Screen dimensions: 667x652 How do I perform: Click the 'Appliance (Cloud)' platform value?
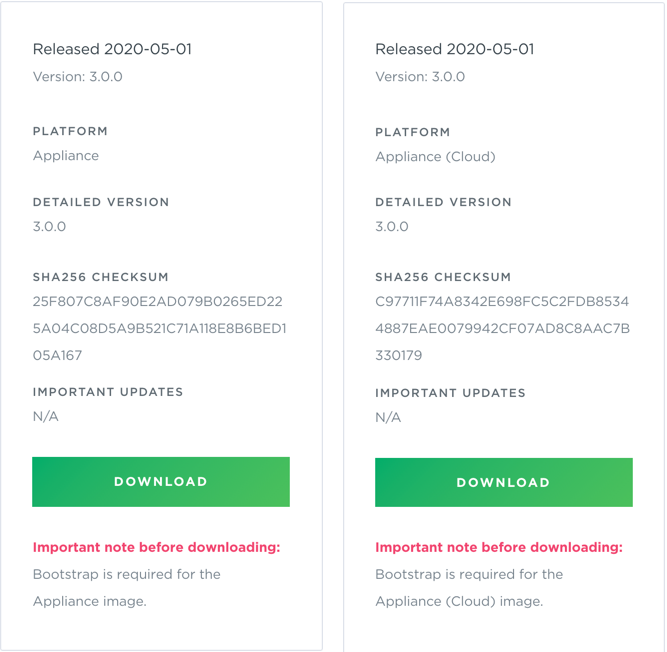coord(435,156)
